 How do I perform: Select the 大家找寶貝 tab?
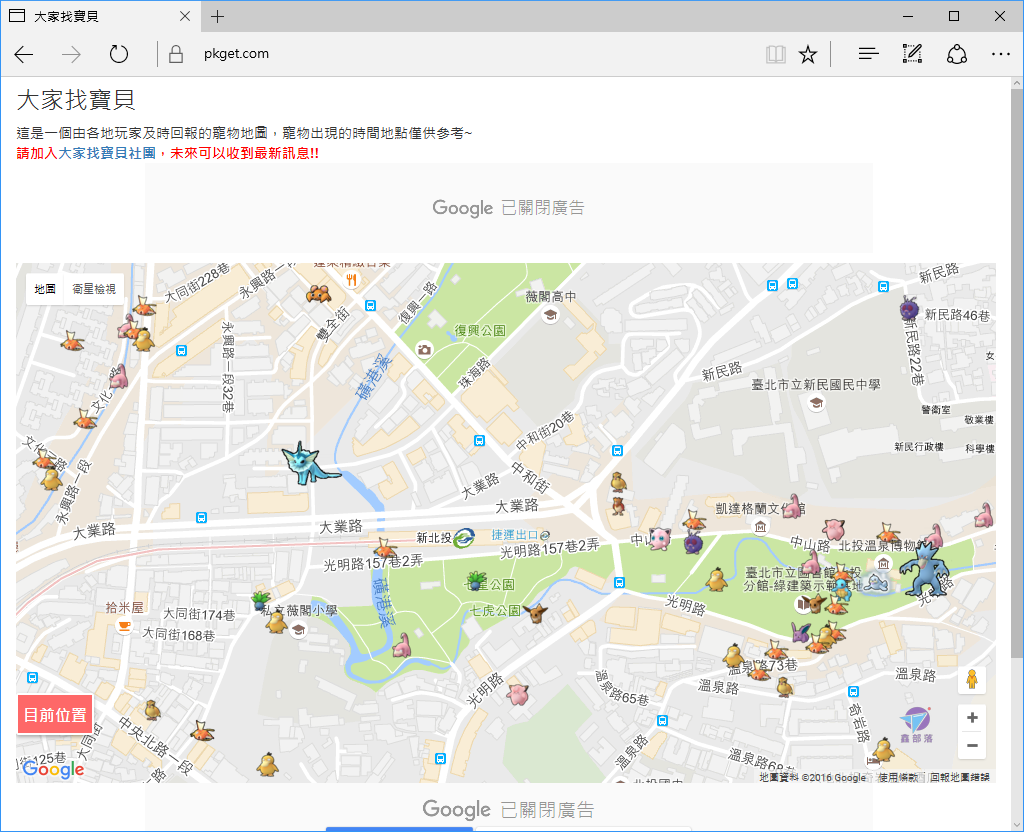point(101,16)
